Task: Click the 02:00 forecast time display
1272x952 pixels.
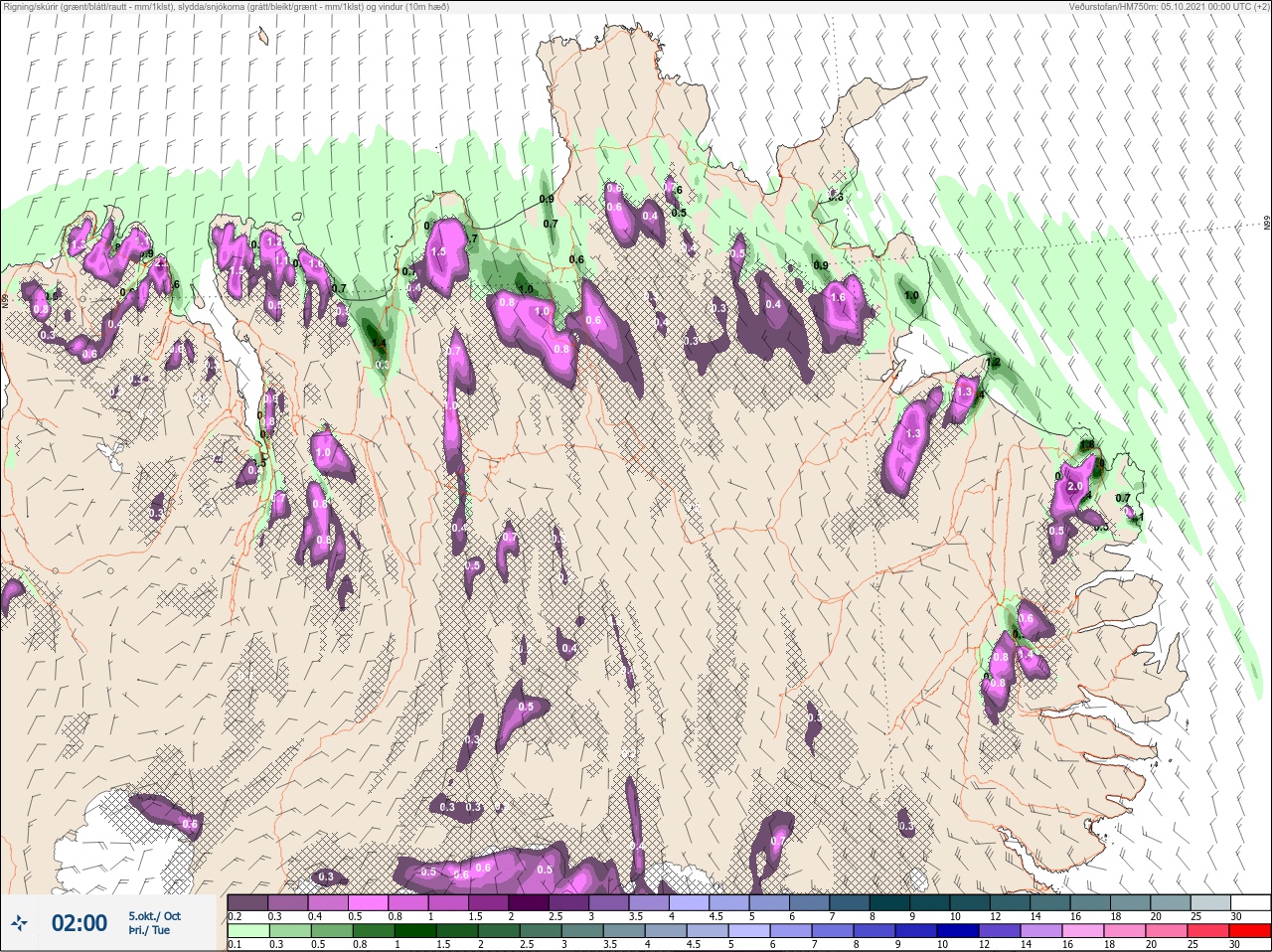Action: pos(79,923)
